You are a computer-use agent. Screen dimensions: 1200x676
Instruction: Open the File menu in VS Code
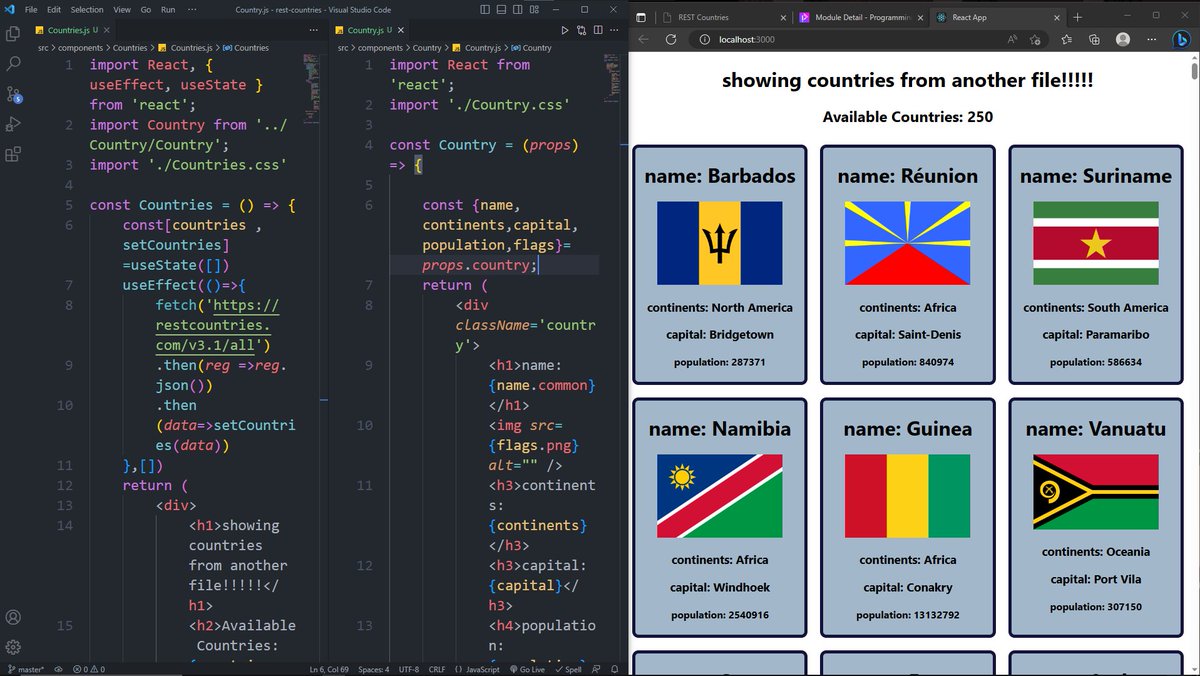click(x=32, y=9)
